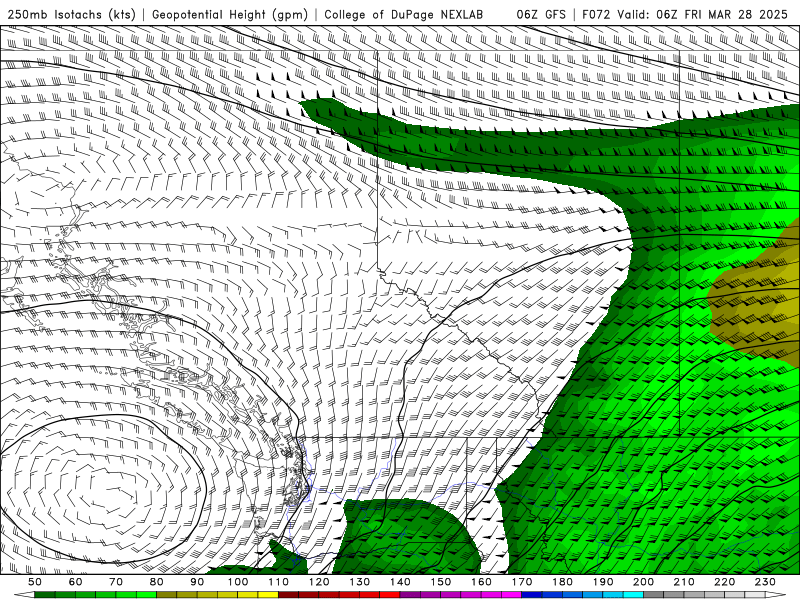This screenshot has width=800, height=600.
Task: Click the lightest gray 225–230 kt swatch
Action: point(755,594)
